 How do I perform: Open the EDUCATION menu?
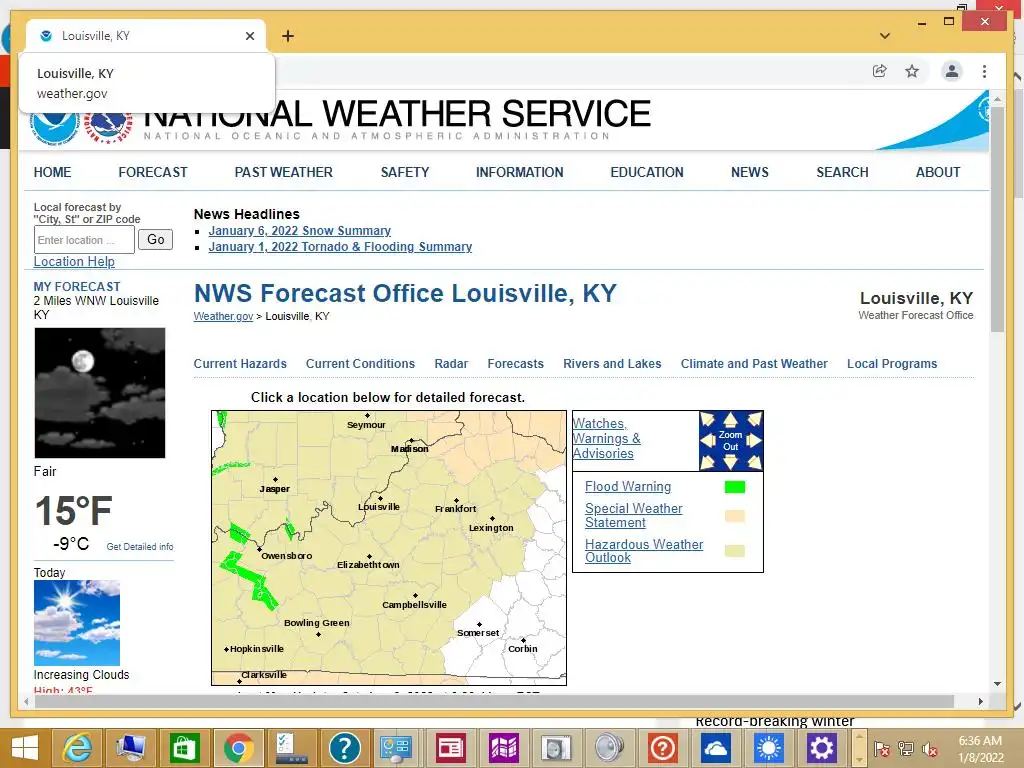click(647, 172)
